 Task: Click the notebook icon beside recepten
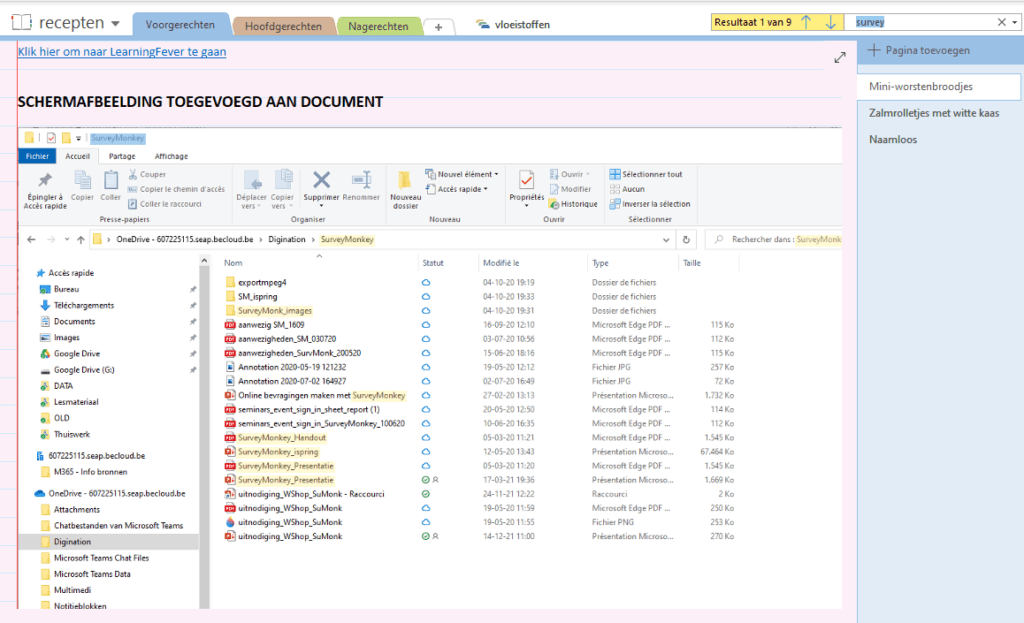tap(22, 23)
